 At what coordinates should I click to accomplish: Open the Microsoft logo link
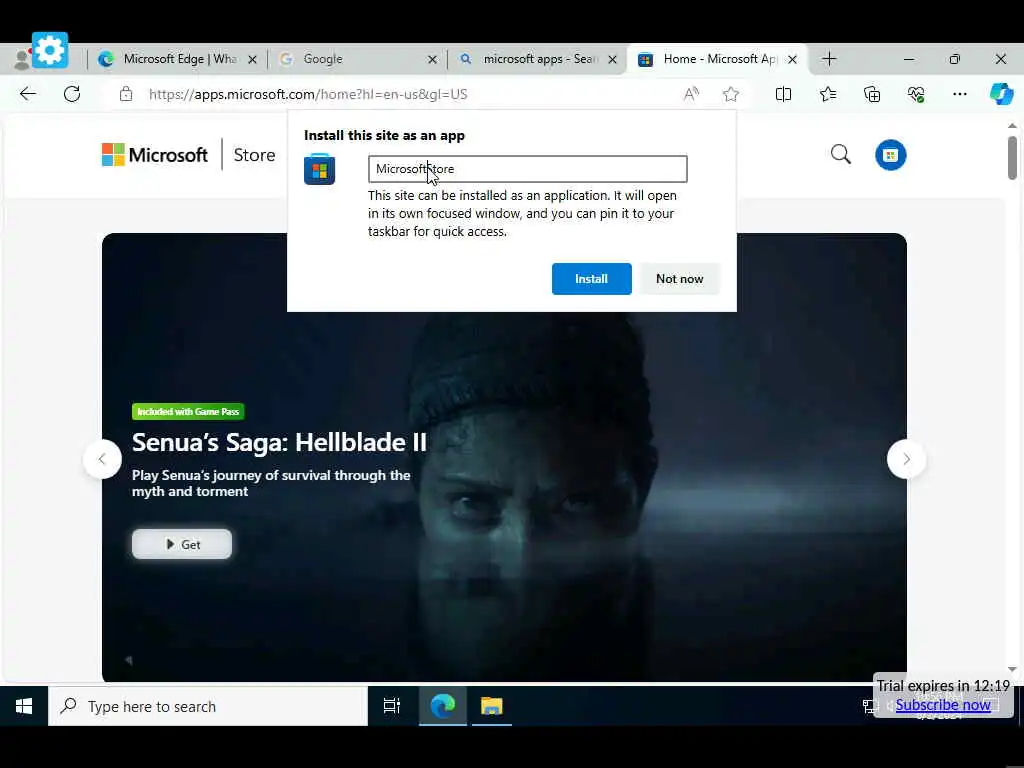click(155, 155)
